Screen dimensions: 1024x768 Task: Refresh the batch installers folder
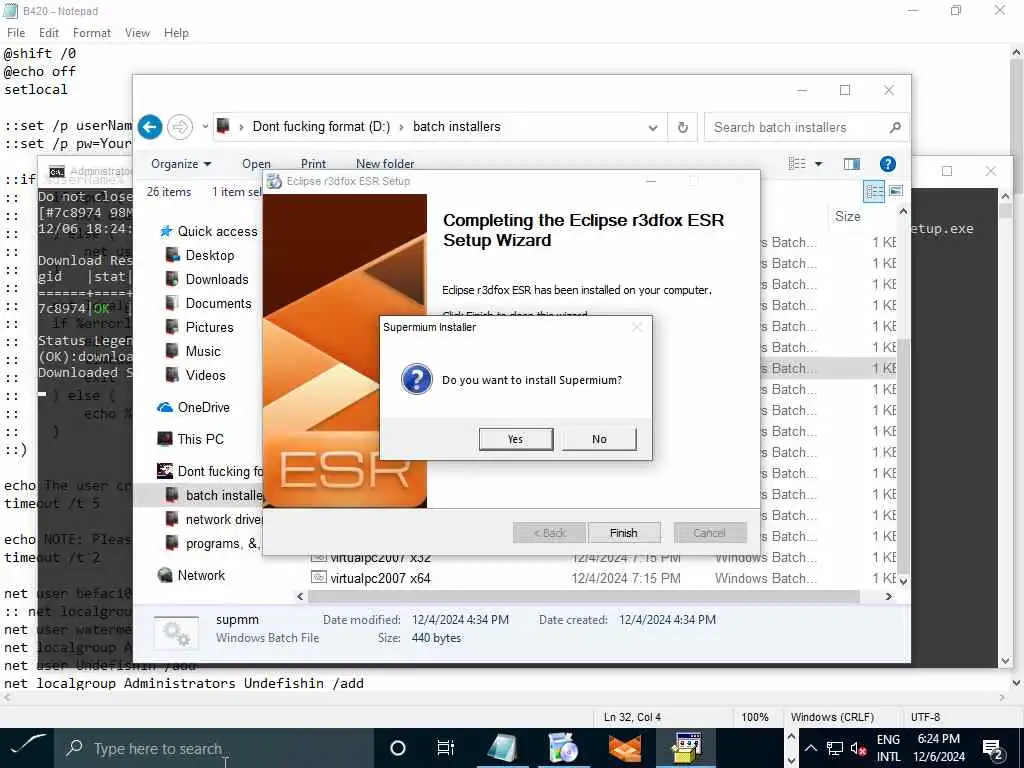pos(682,127)
